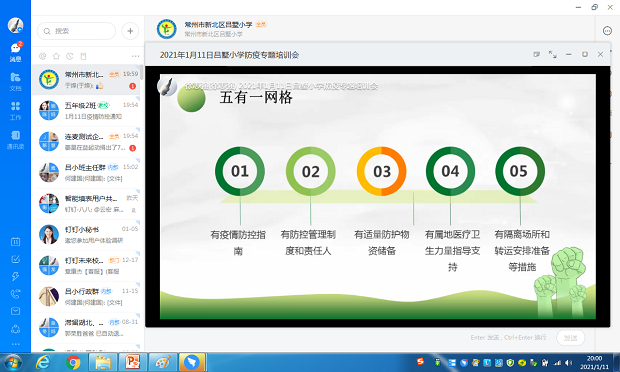620x372 pixels.
Task: Open the 连麦测试企... conversation
Action: pyautogui.click(x=87, y=142)
